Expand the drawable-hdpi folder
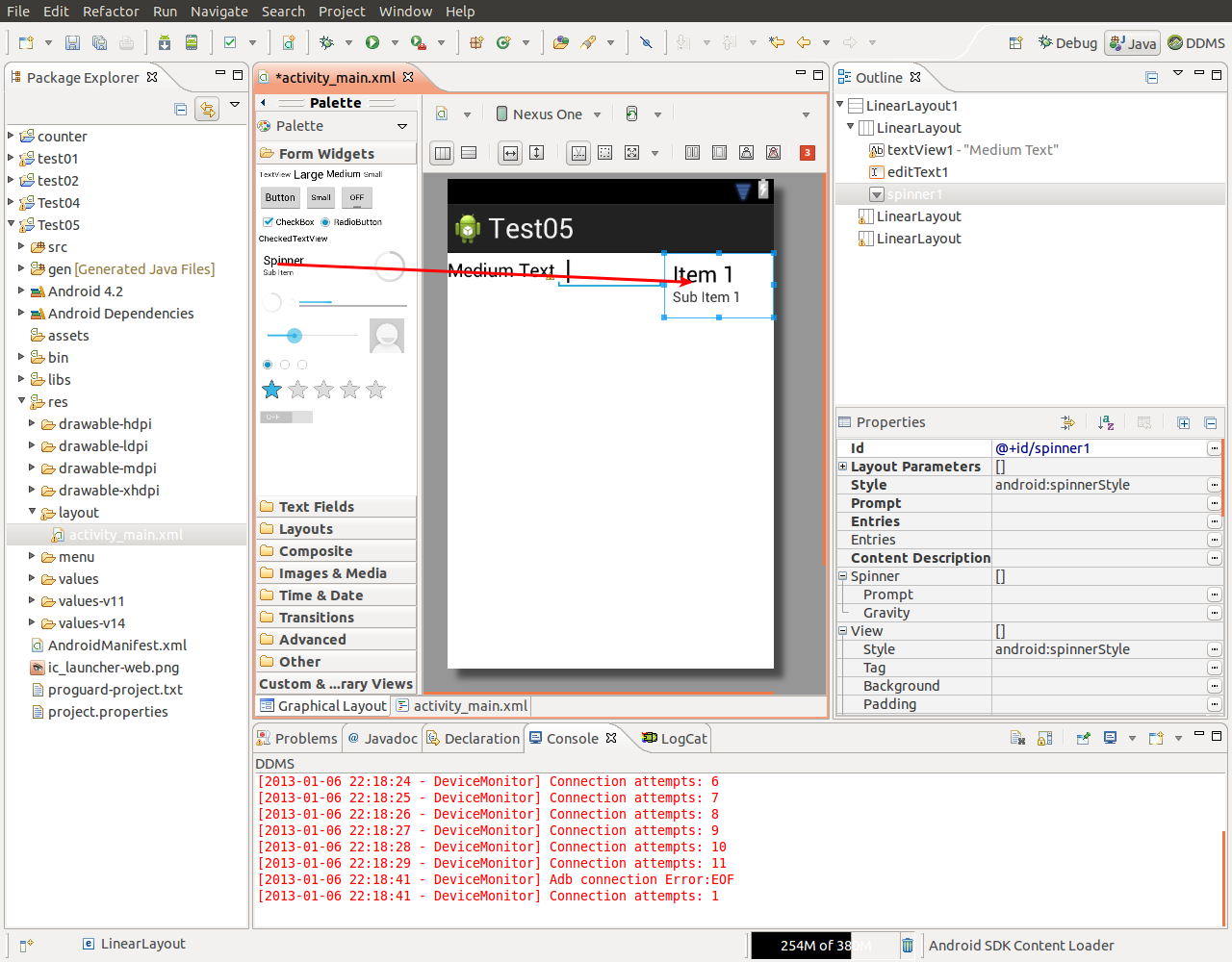The image size is (1232, 962). (x=32, y=423)
